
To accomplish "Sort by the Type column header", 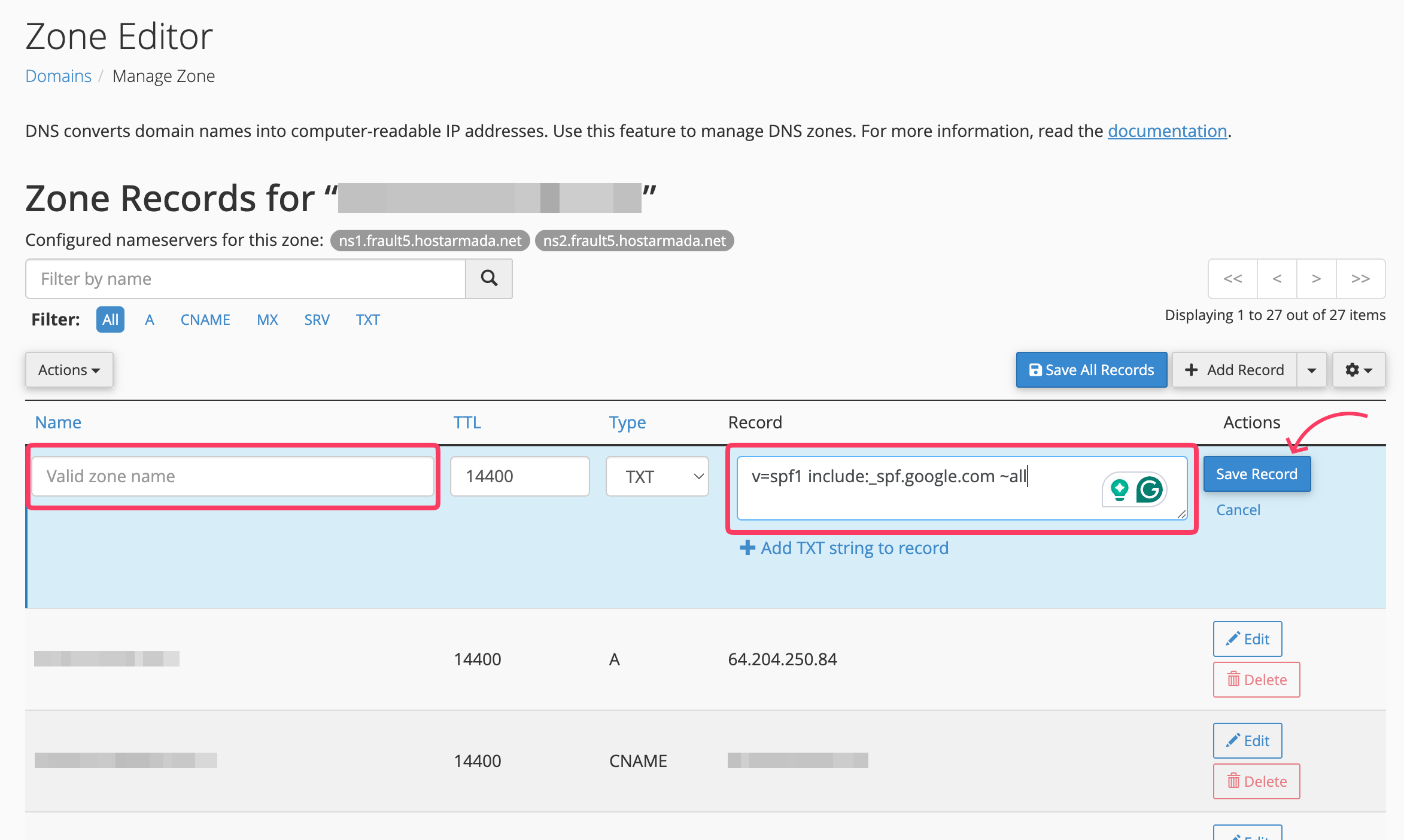I will 627,422.
